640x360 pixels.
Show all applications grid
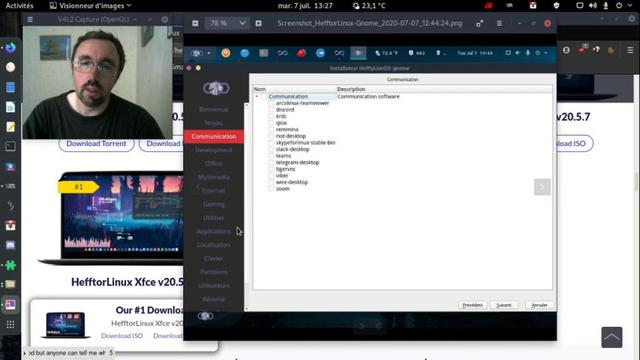10,324
